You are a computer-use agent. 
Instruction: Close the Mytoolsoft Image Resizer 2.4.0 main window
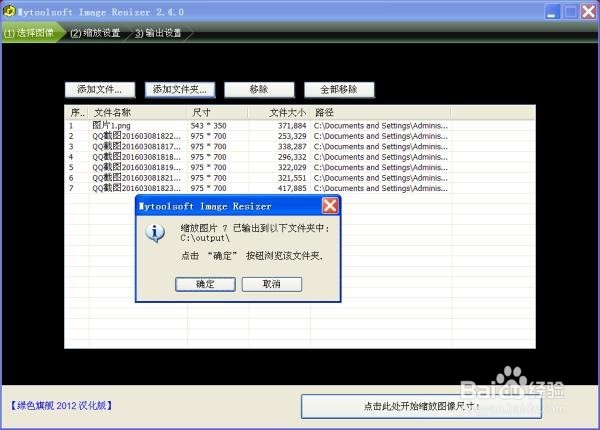click(x=589, y=12)
